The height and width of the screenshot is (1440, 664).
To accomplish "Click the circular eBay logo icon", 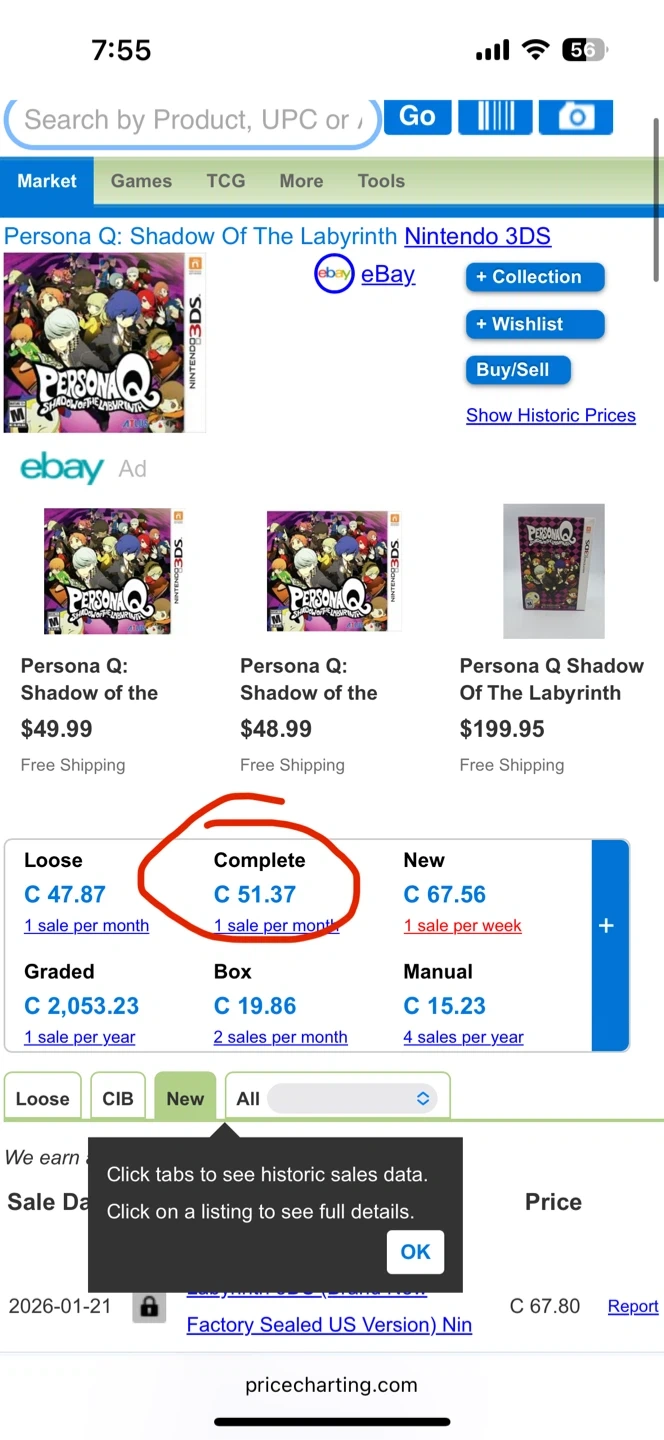I will click(334, 275).
